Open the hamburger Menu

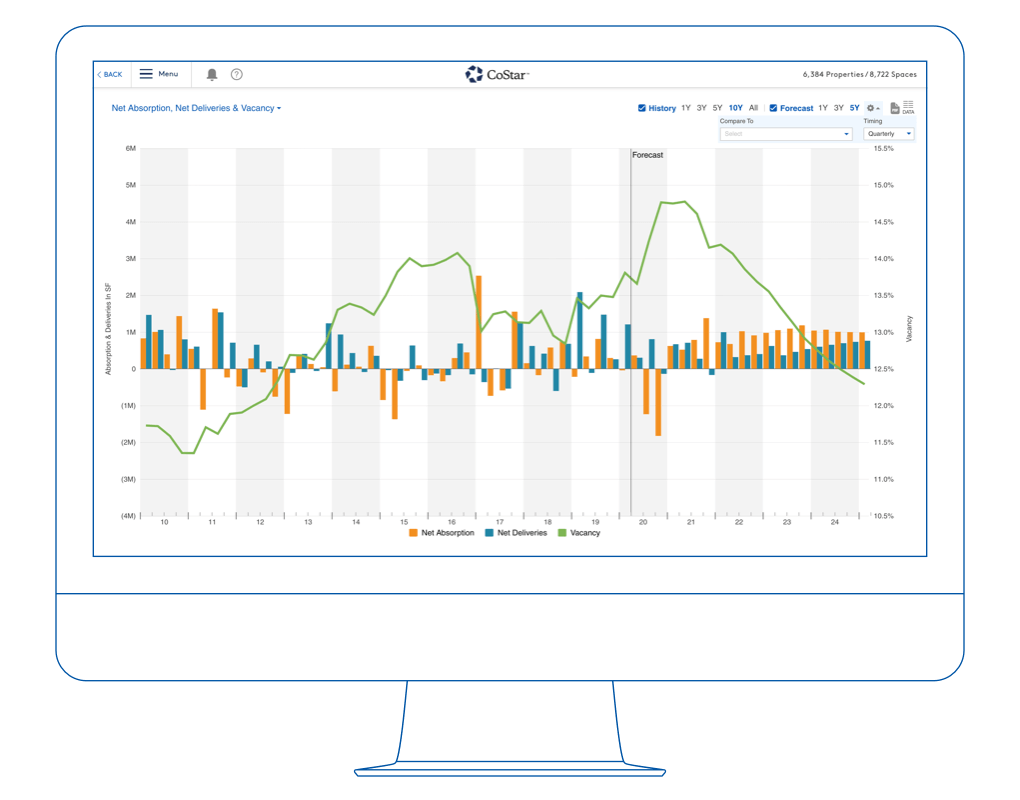pyautogui.click(x=159, y=74)
